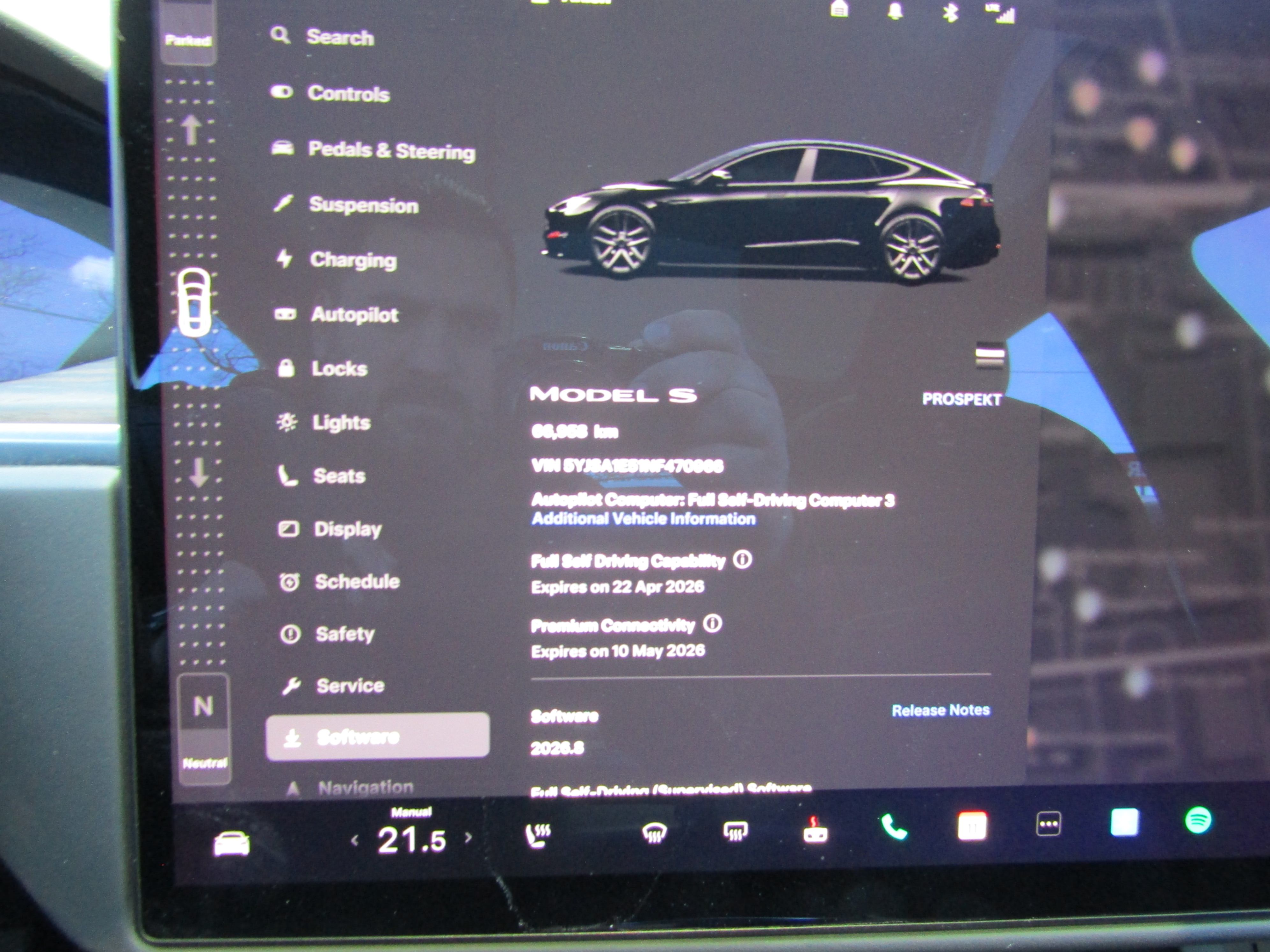Viewport: 1270px width, 952px height.
Task: Open Bluetooth settings from the status bar
Action: click(x=950, y=12)
